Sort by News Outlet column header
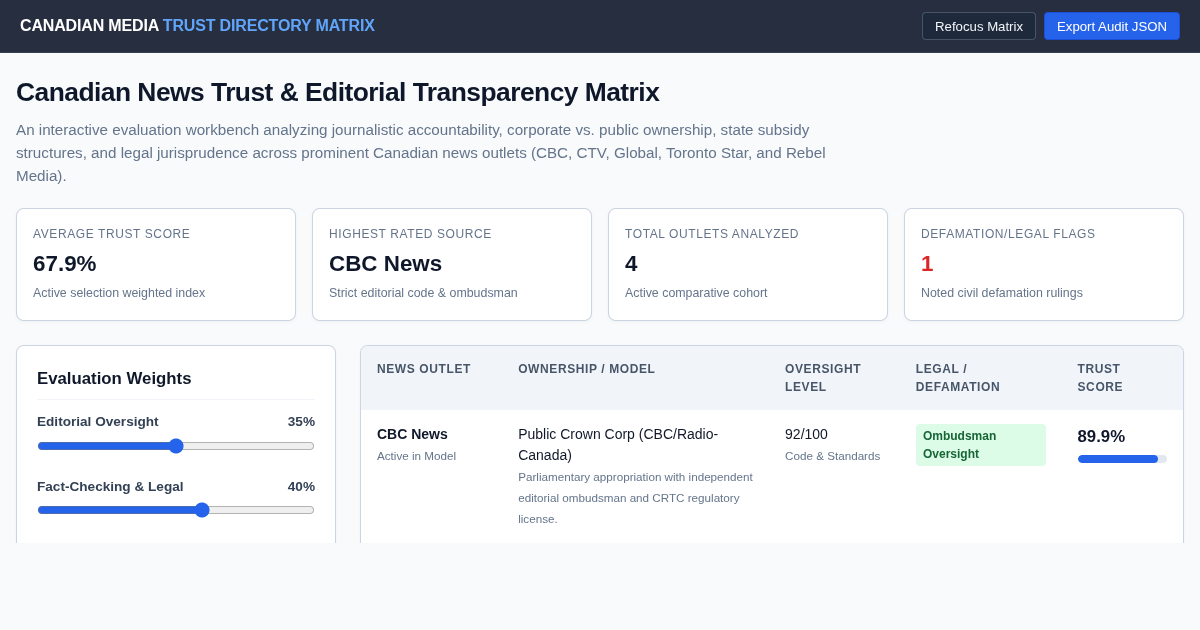Screen dimensions: 1200x630 [x=424, y=369]
